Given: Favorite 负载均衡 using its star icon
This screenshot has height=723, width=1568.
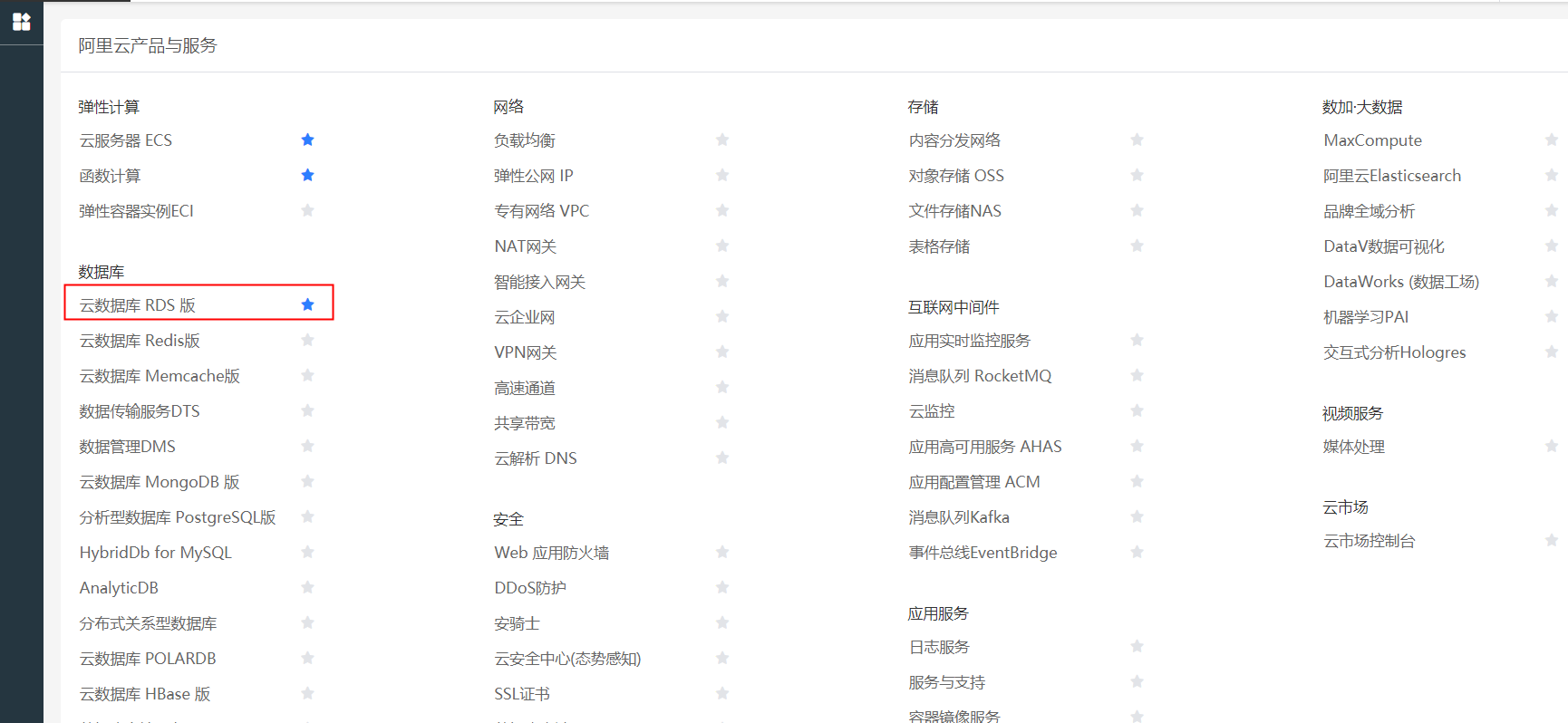Looking at the screenshot, I should pyautogui.click(x=722, y=140).
